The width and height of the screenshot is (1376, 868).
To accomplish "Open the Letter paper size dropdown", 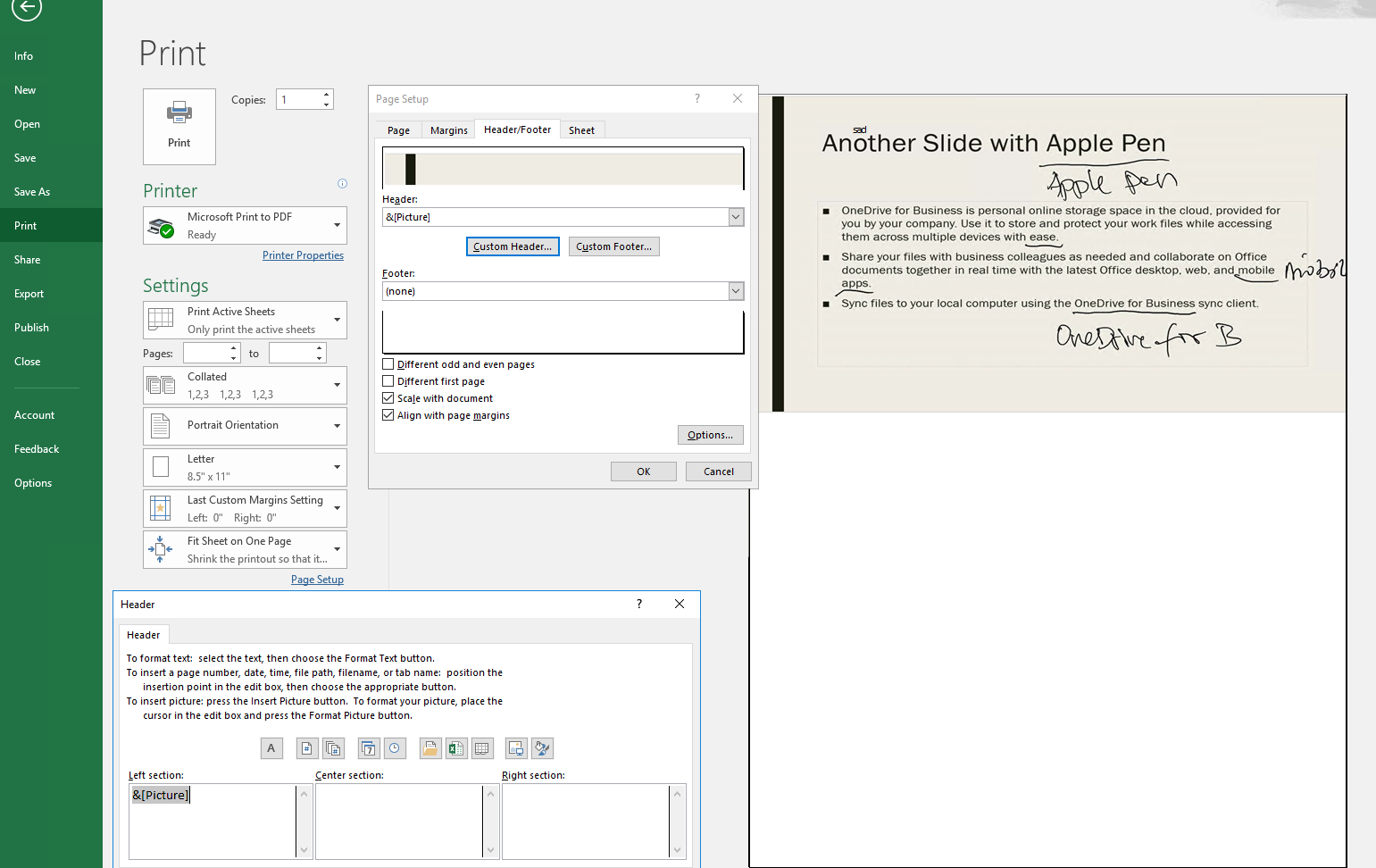I will click(245, 467).
